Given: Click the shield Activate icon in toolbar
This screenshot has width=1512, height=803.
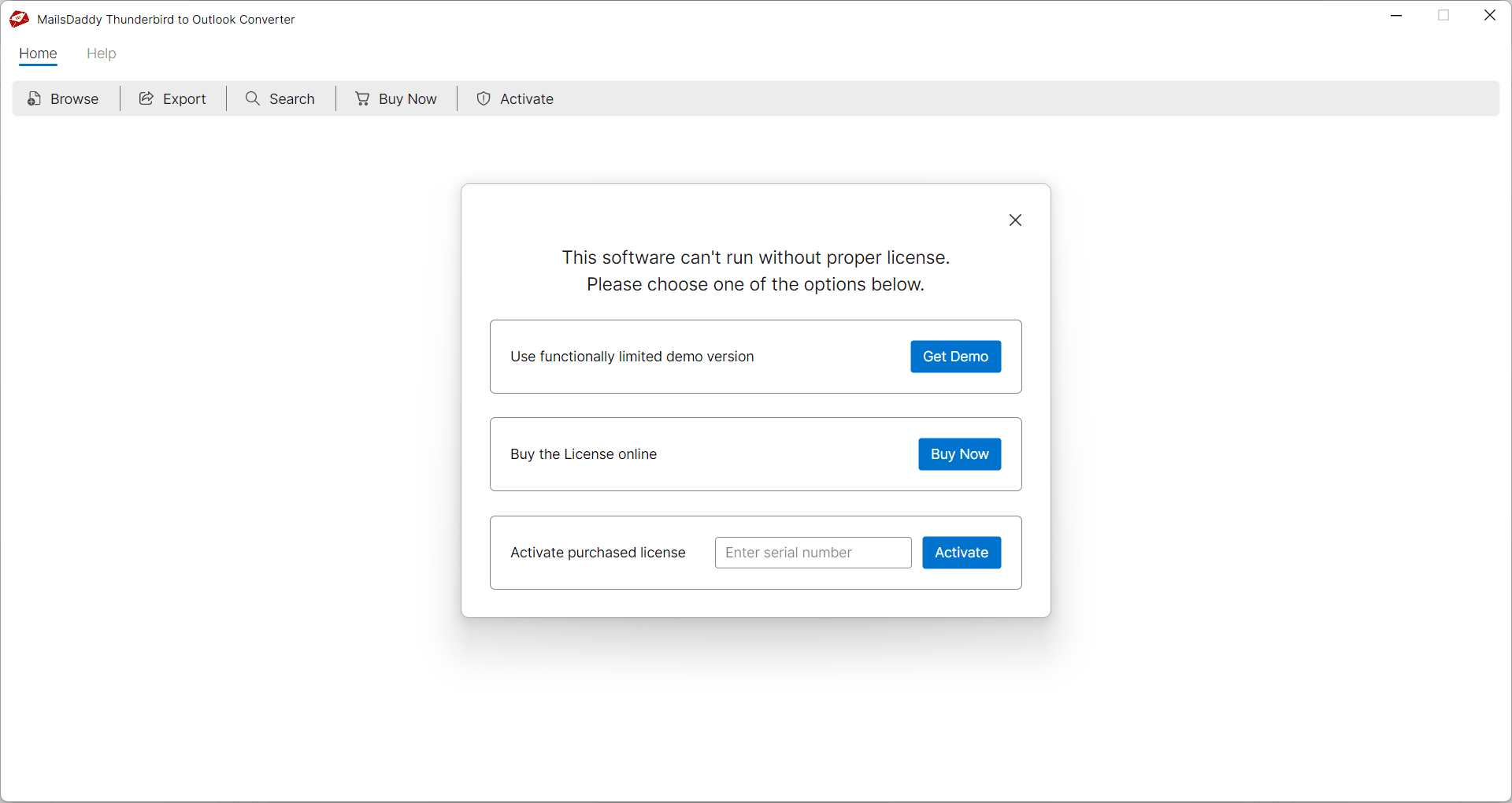Looking at the screenshot, I should point(484,98).
